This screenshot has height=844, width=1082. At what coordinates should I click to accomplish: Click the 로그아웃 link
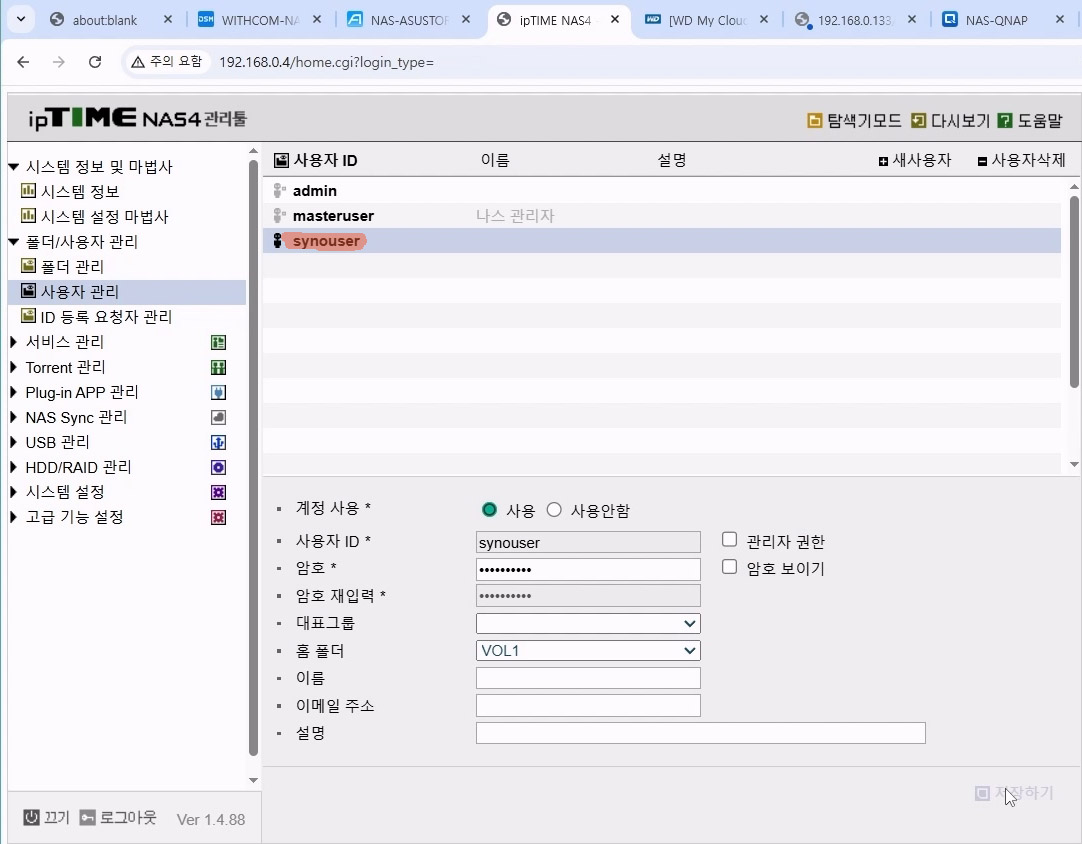point(118,818)
